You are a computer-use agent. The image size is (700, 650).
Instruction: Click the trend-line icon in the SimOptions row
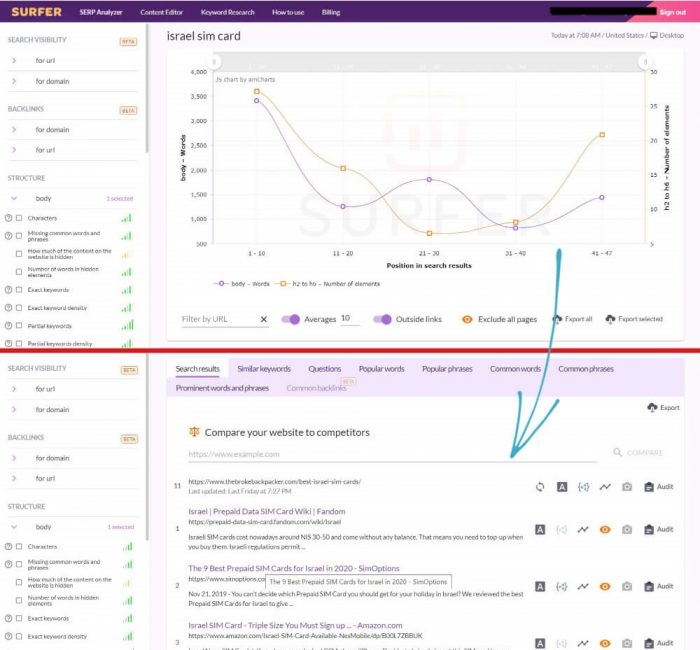click(x=583, y=586)
